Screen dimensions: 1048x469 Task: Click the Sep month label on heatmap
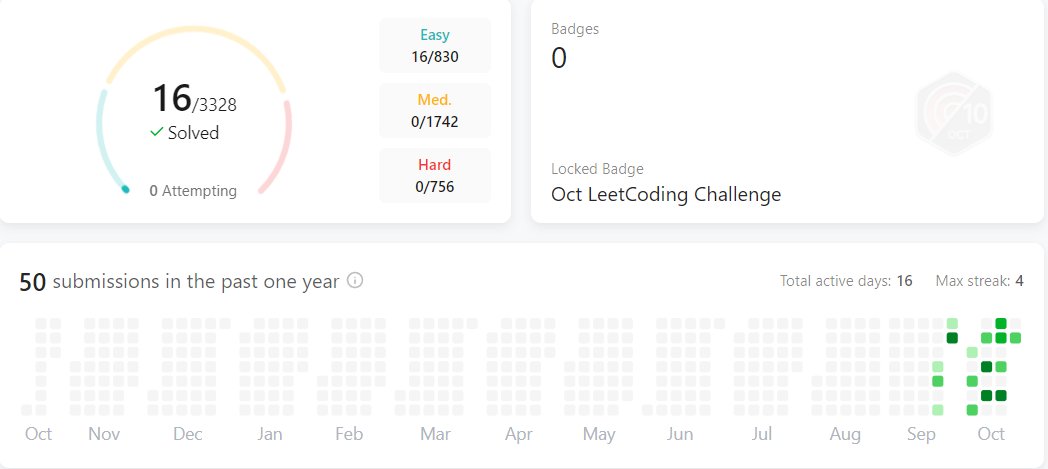coord(921,434)
